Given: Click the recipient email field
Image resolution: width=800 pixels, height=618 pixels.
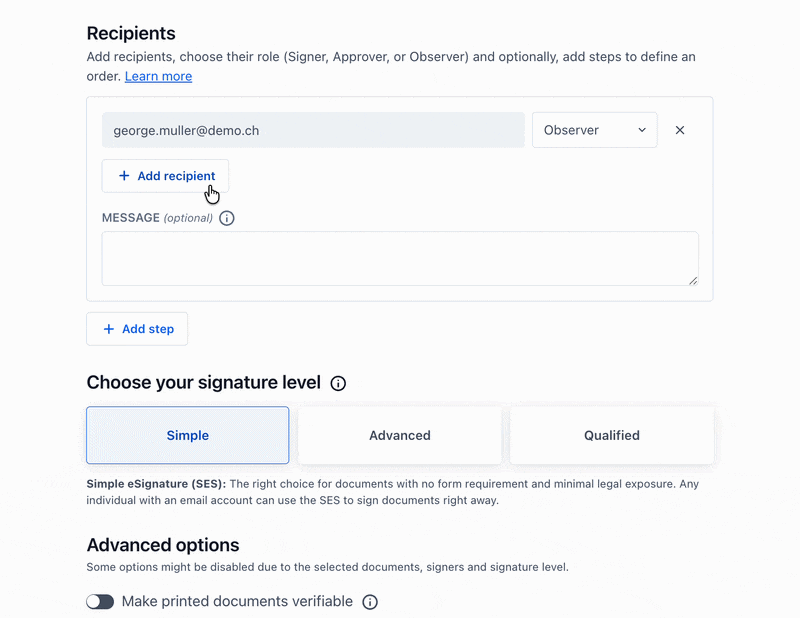Looking at the screenshot, I should coord(313,130).
